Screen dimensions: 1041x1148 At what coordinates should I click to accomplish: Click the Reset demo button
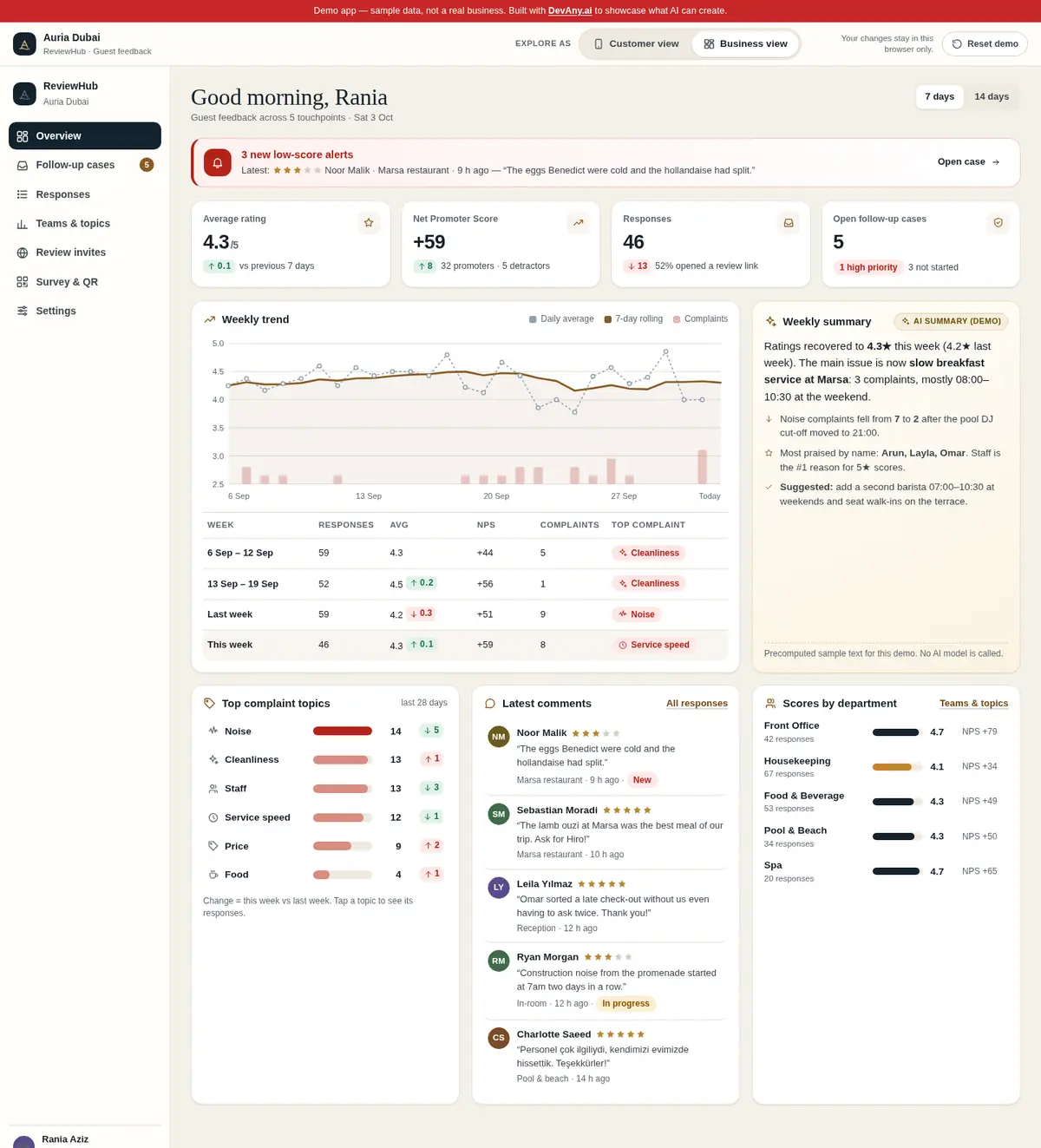point(985,44)
